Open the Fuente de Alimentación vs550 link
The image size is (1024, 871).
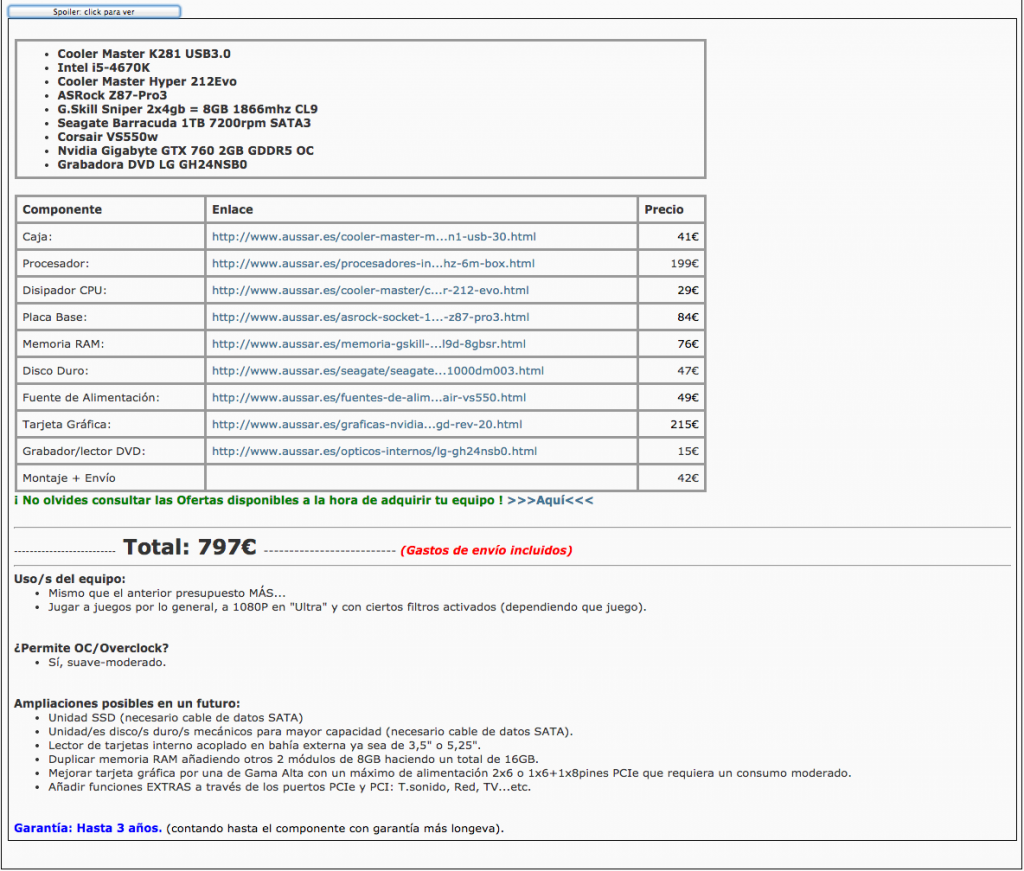[x=368, y=397]
